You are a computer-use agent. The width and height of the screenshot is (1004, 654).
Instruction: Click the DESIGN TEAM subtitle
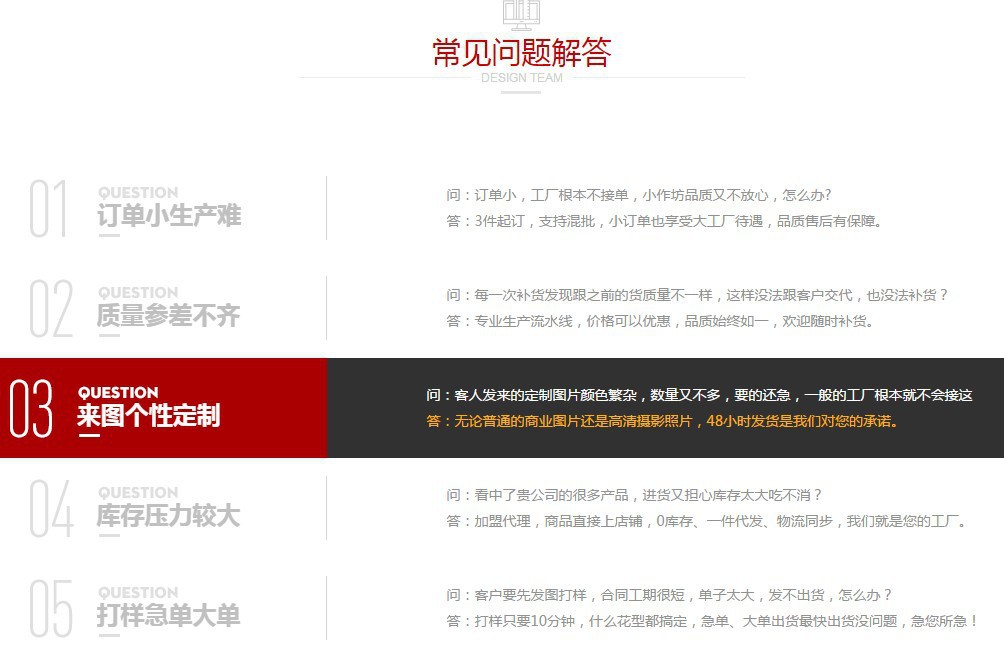point(522,78)
